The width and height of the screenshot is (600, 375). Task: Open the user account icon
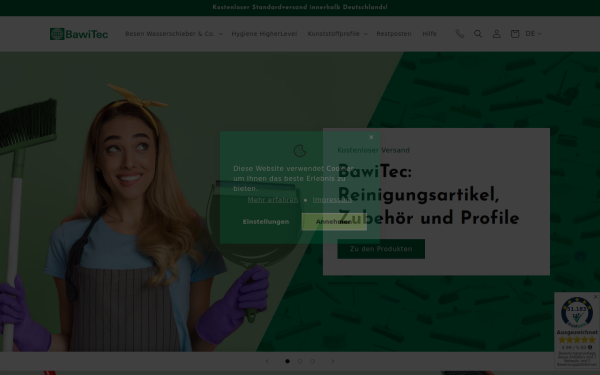point(496,34)
